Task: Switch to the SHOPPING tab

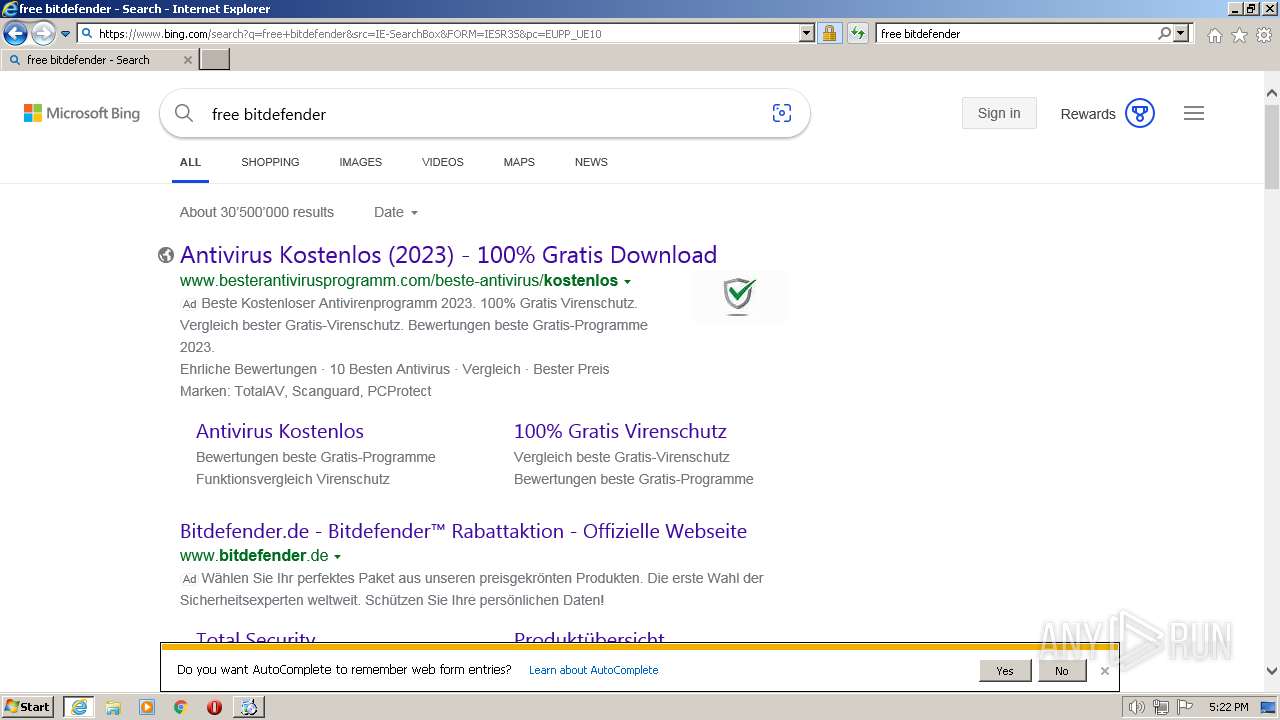Action: pos(270,162)
